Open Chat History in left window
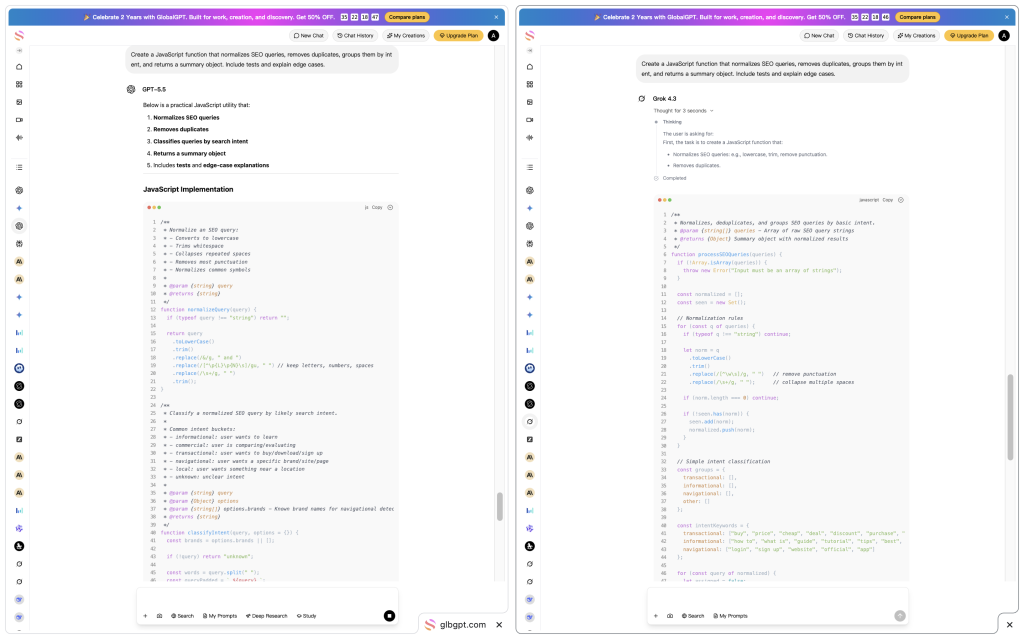The image size is (1024, 639). click(355, 35)
